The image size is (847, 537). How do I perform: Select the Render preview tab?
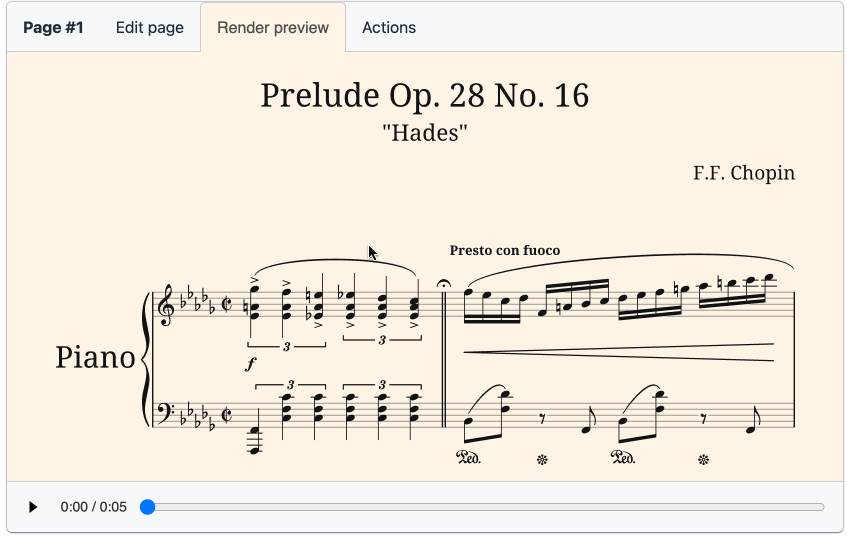273,28
